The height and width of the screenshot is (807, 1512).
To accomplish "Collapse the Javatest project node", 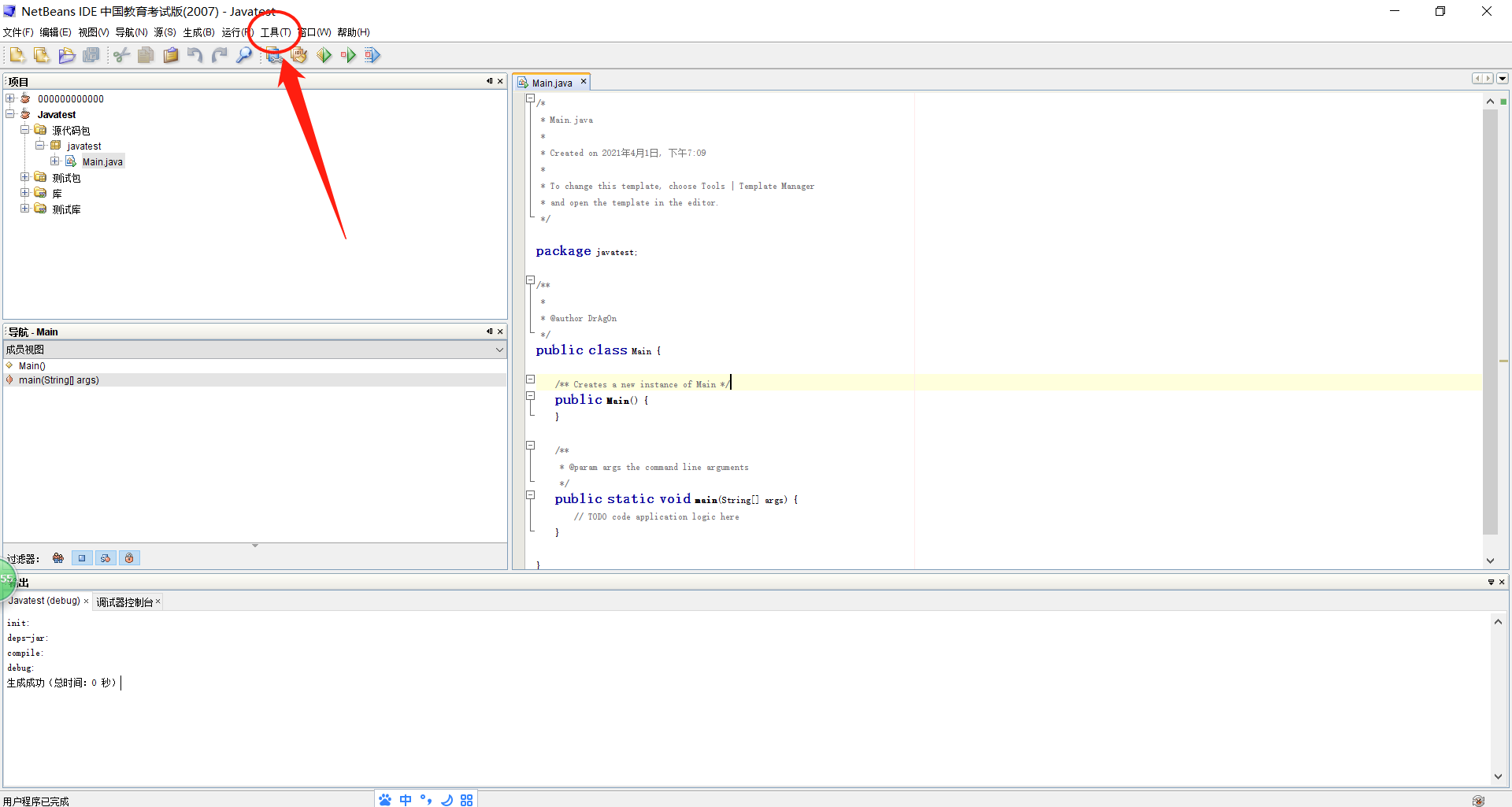I will pyautogui.click(x=11, y=114).
